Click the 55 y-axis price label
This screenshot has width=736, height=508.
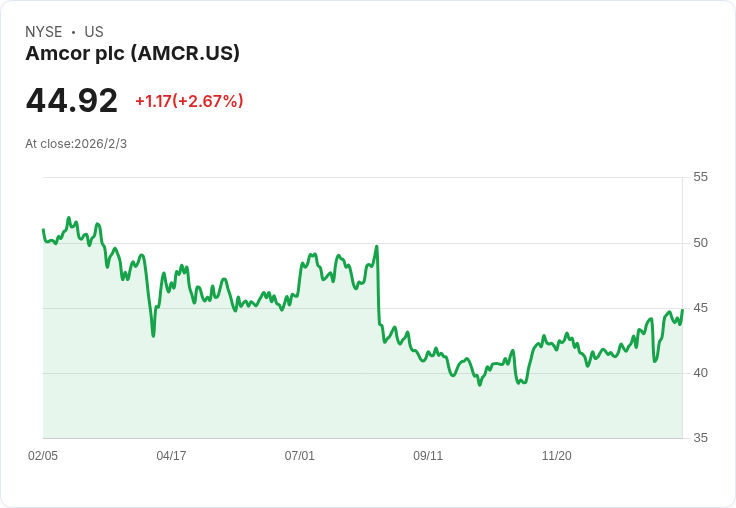[x=700, y=177]
